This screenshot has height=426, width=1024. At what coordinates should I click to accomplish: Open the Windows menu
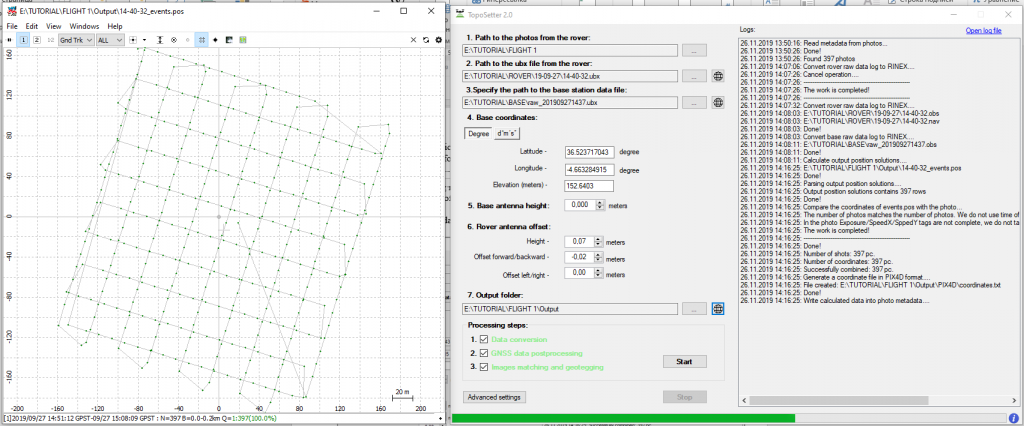(x=84, y=25)
